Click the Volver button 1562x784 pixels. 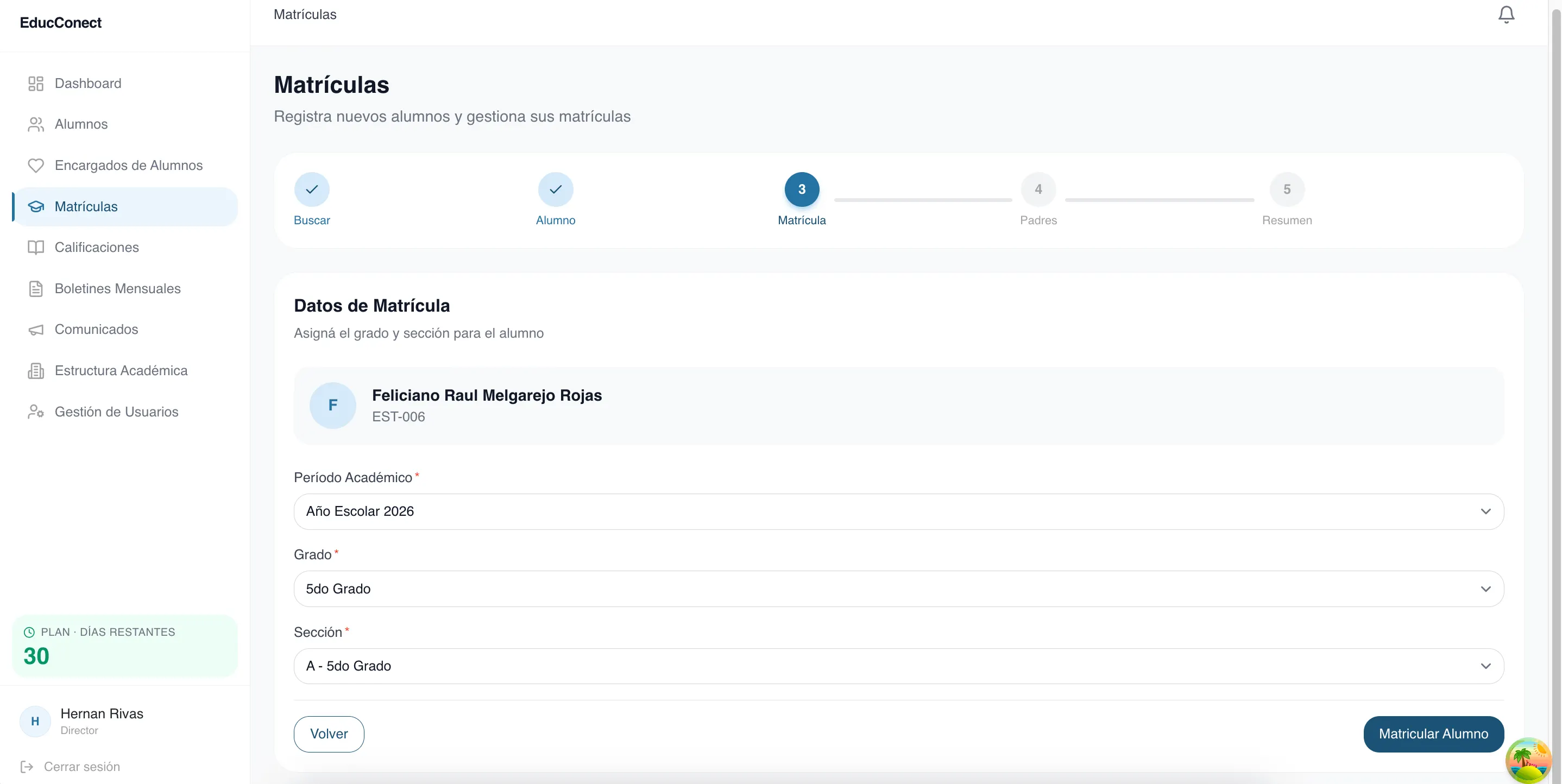click(329, 734)
